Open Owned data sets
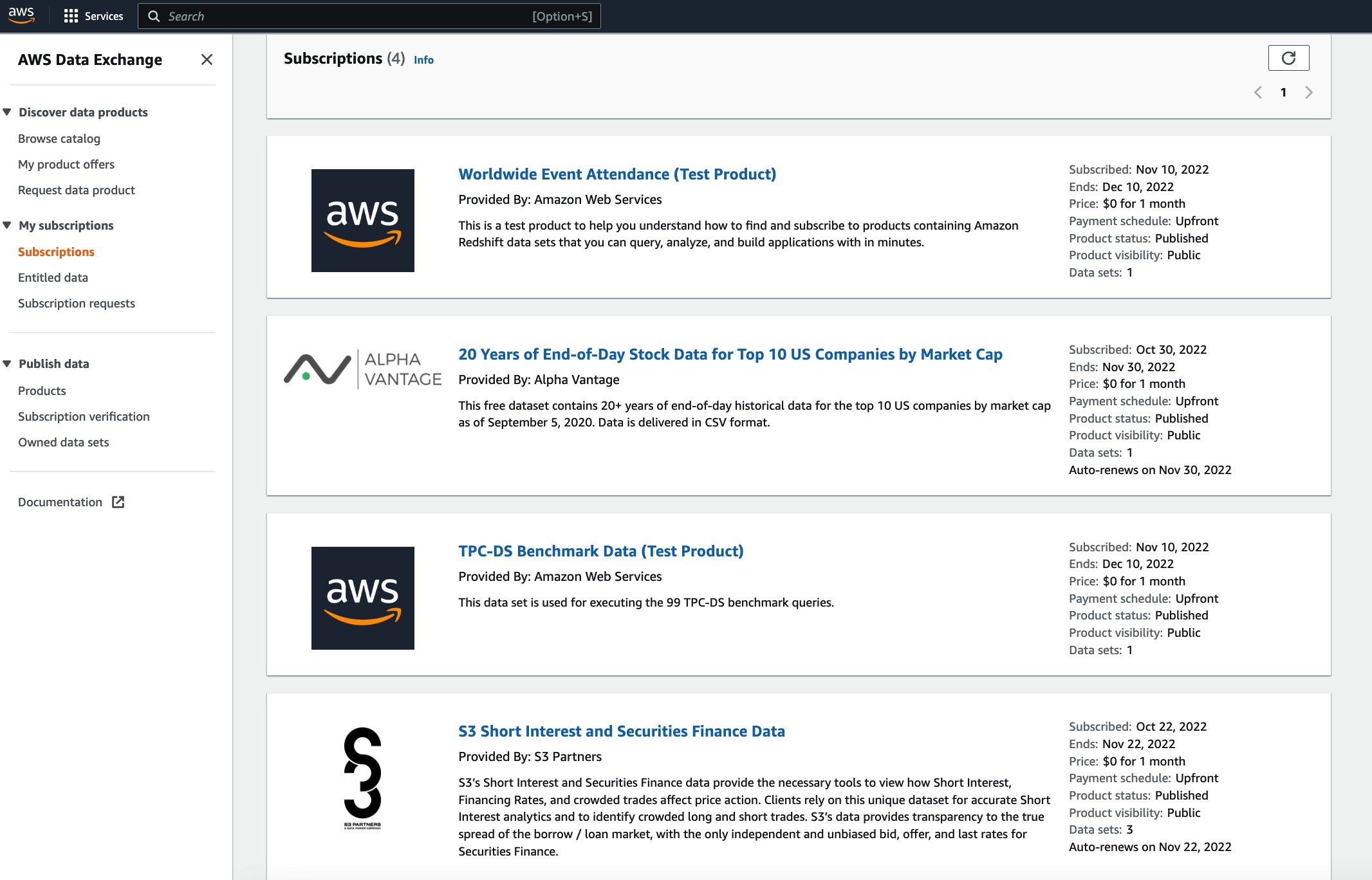 click(64, 442)
